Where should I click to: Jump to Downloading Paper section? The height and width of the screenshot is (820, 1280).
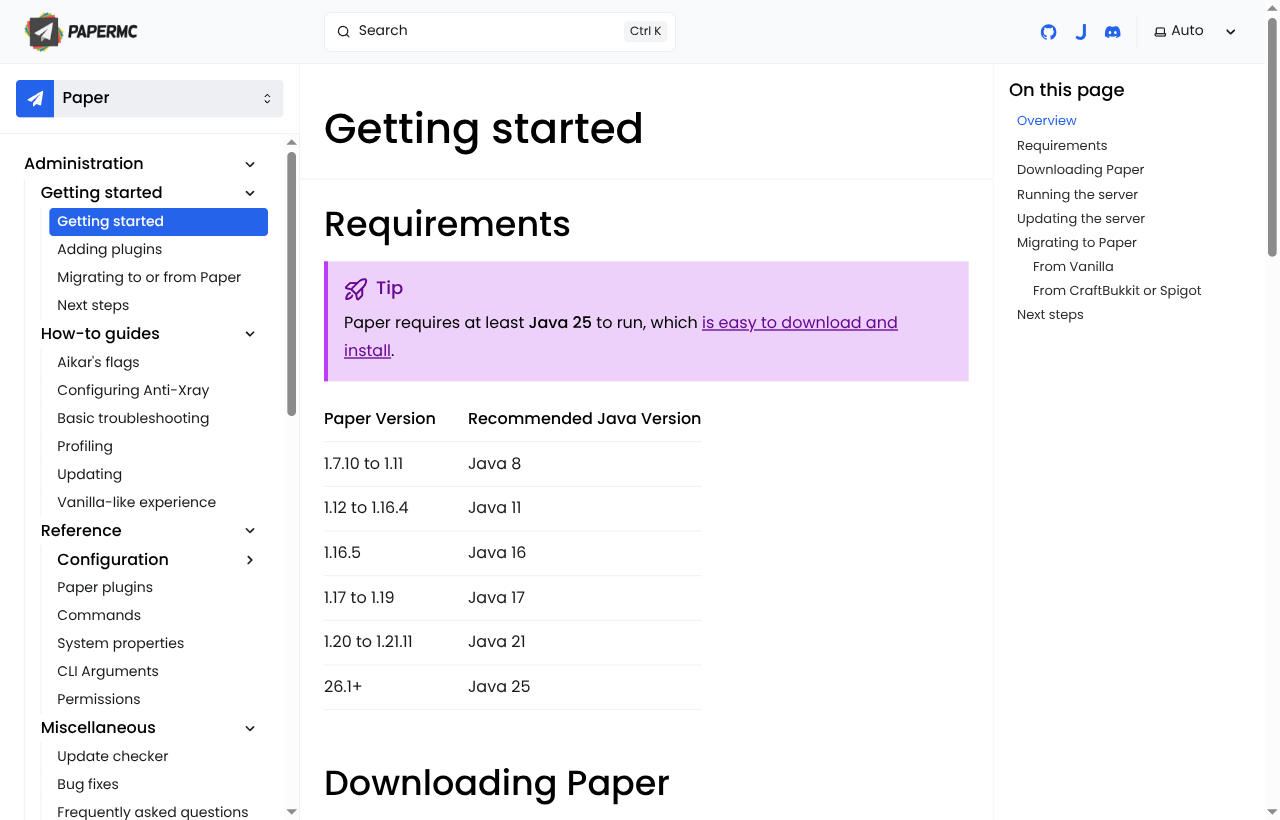1080,170
